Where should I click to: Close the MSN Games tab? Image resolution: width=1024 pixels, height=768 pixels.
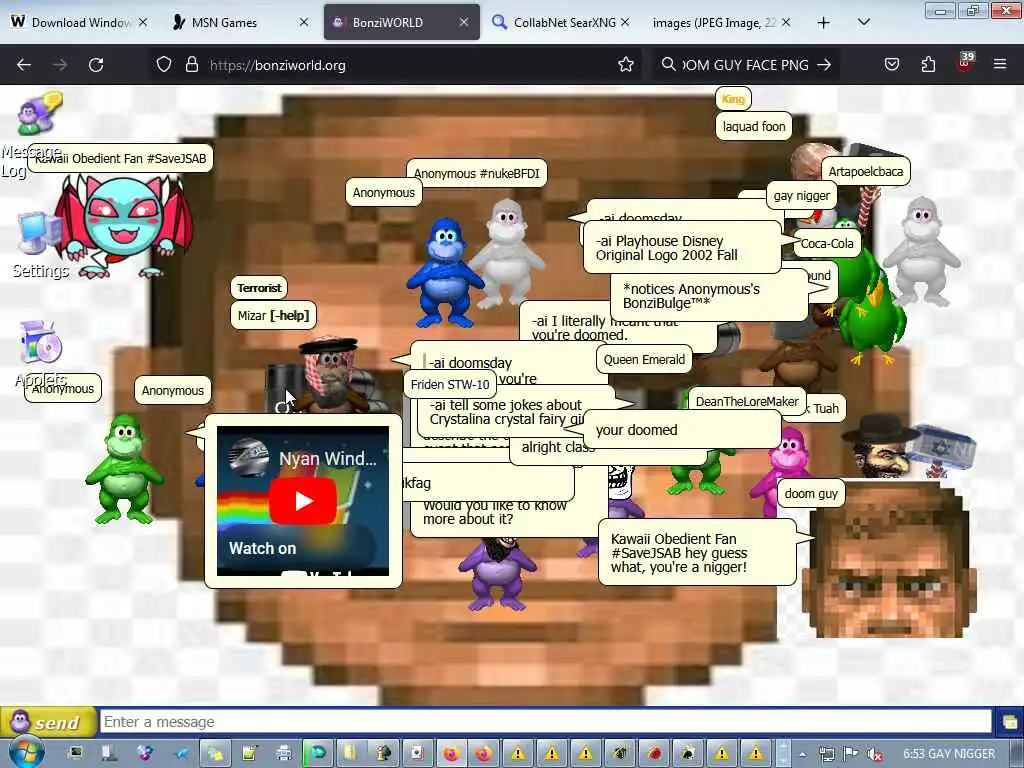point(304,22)
